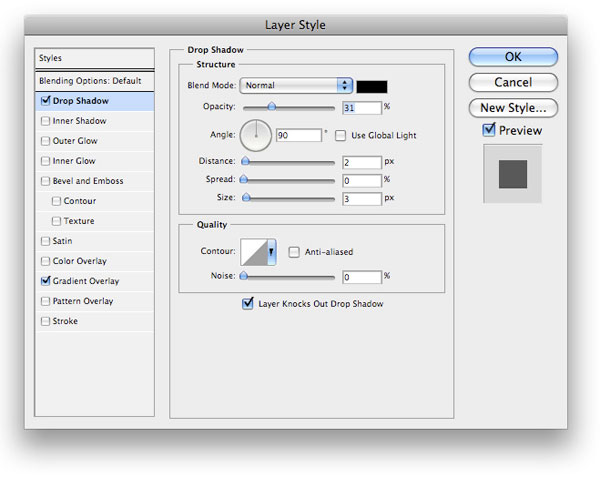Click the black shadow color swatch

[372, 87]
